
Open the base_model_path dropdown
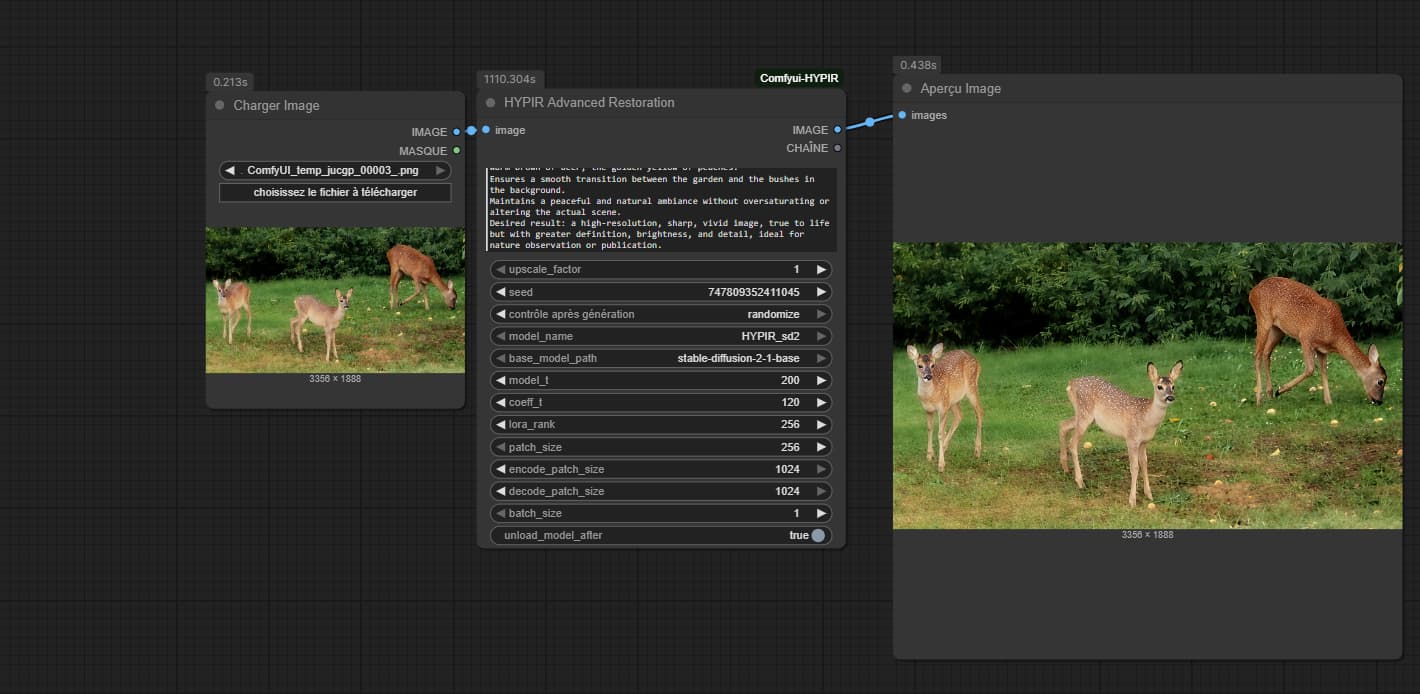point(661,358)
